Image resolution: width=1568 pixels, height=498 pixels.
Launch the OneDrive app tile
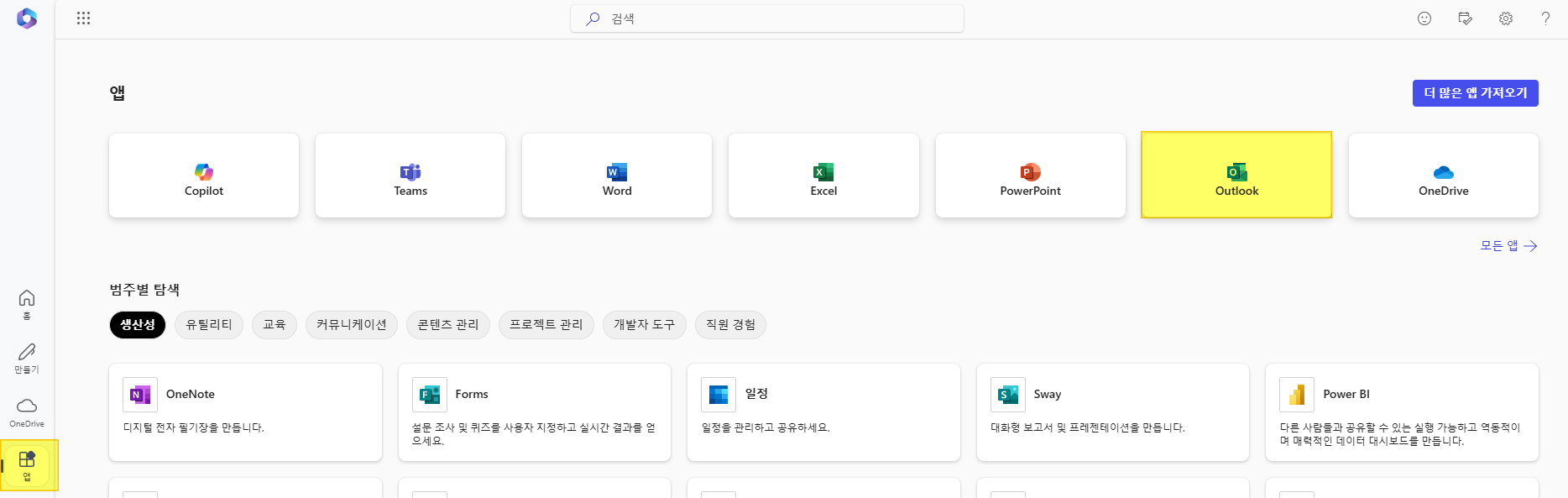click(x=1444, y=176)
